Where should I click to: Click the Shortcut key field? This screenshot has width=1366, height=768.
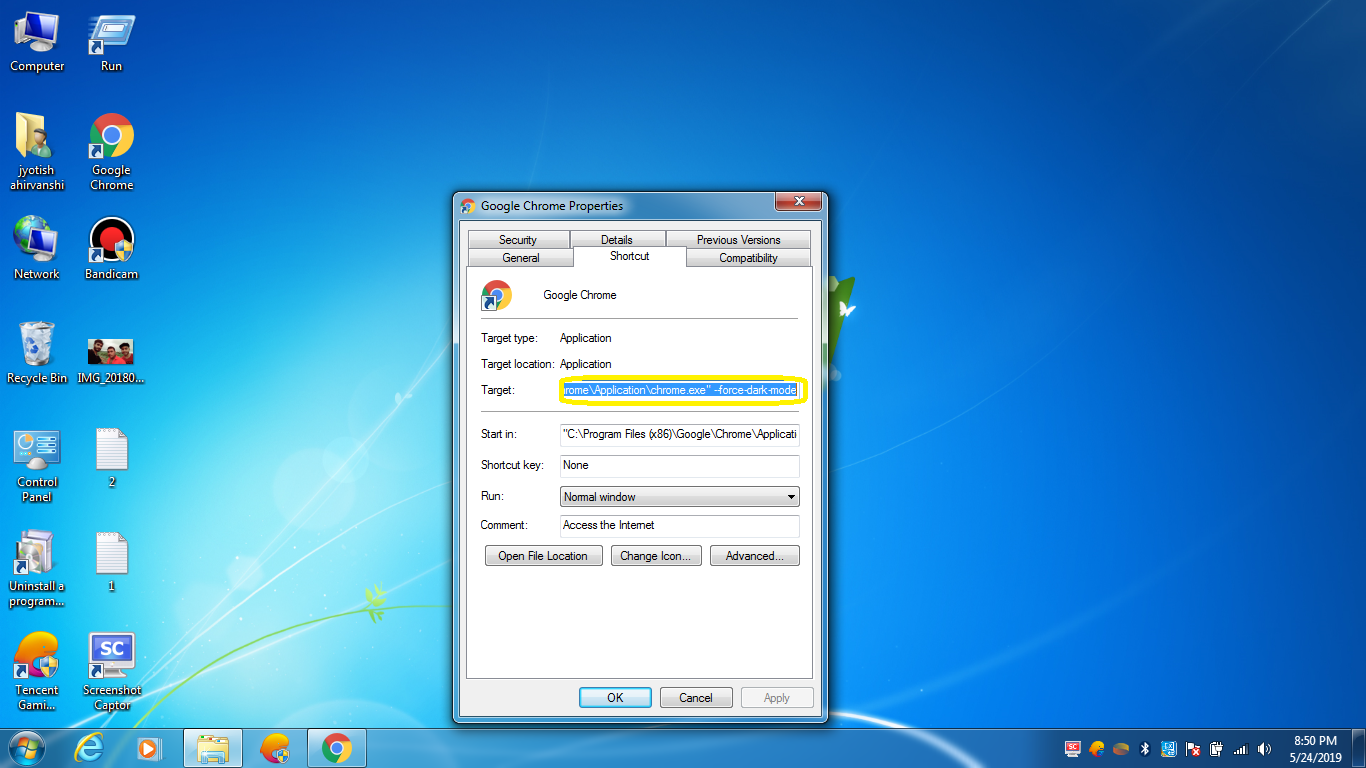[680, 465]
